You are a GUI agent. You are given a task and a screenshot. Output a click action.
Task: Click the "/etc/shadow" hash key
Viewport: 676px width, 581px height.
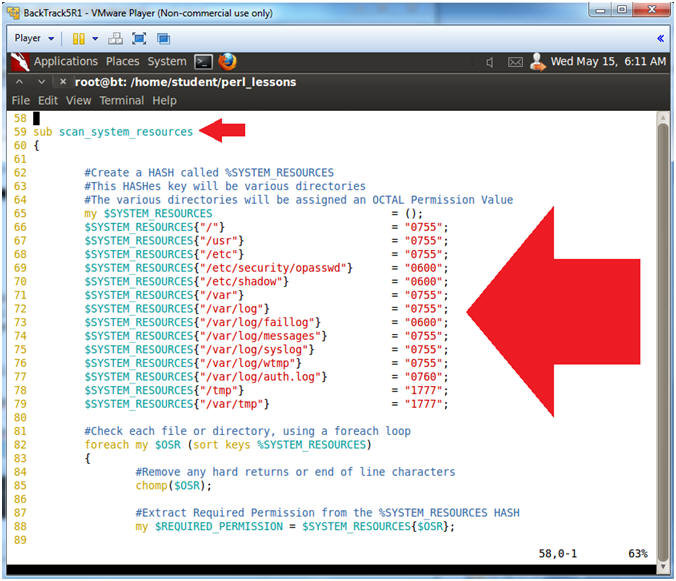tap(241, 281)
